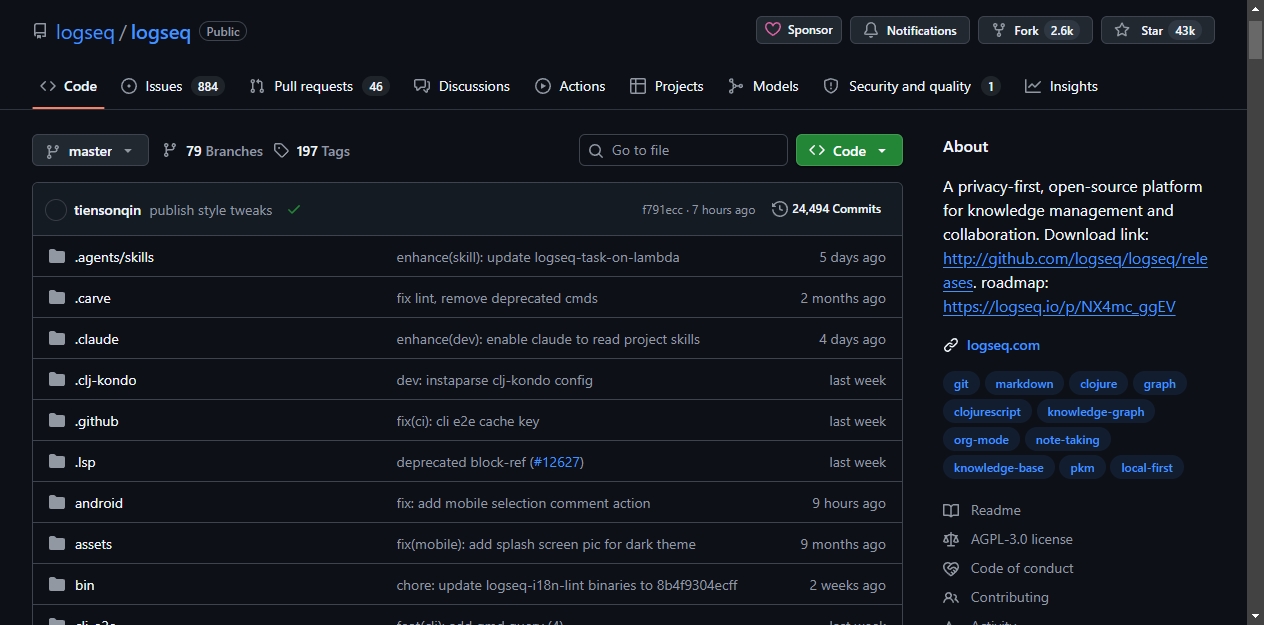Click the scales icon beside AGPL-3.0 license
The width and height of the screenshot is (1264, 625).
tap(951, 540)
